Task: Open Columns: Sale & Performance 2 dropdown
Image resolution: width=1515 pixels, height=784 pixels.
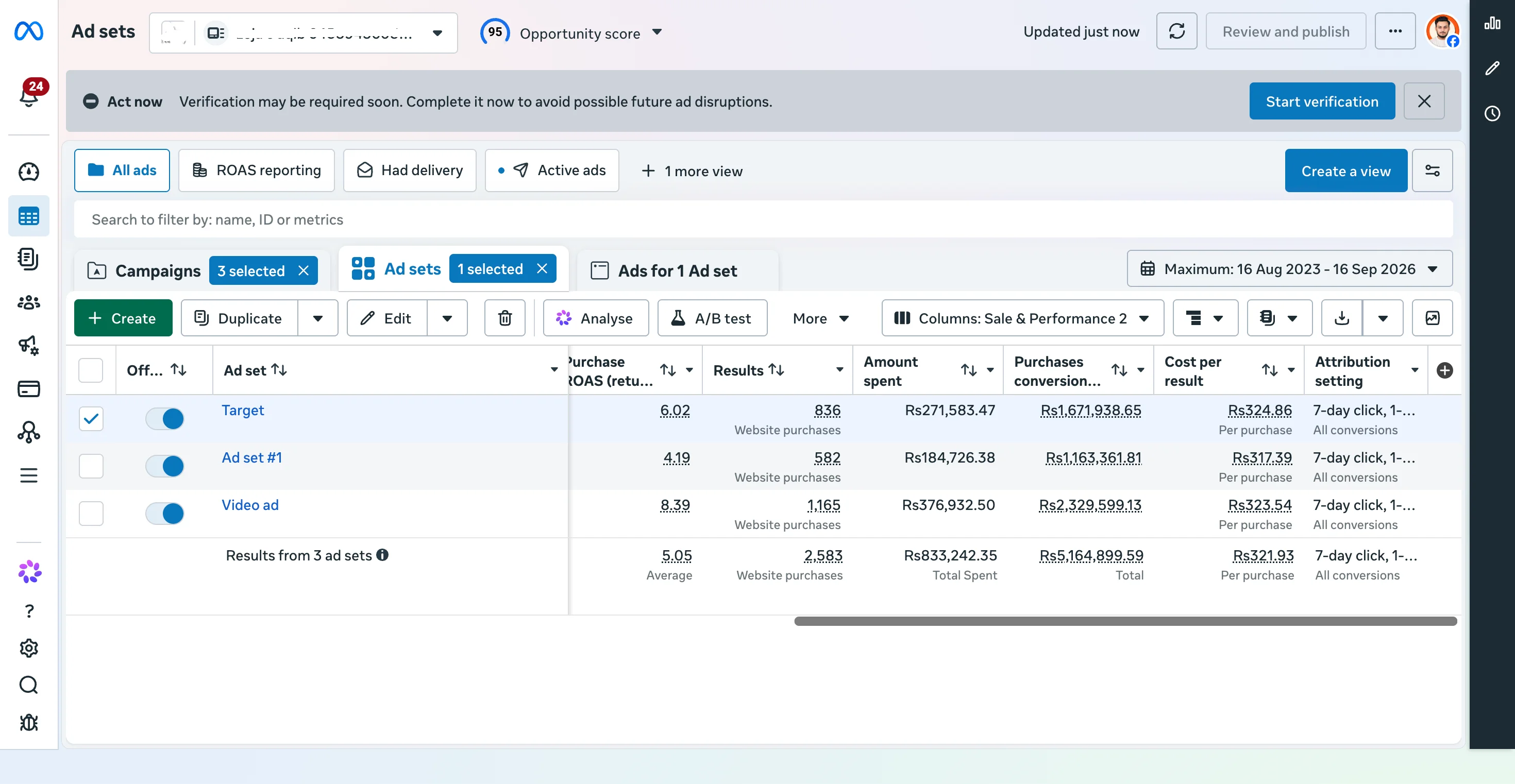Action: point(1022,318)
